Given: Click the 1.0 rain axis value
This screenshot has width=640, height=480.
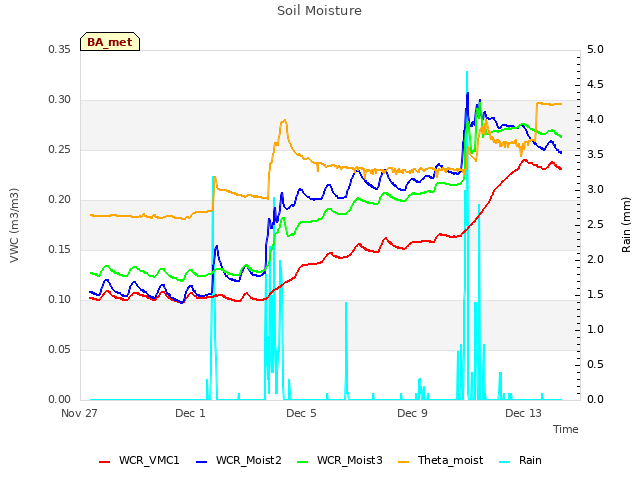Looking at the screenshot, I should (x=595, y=330).
